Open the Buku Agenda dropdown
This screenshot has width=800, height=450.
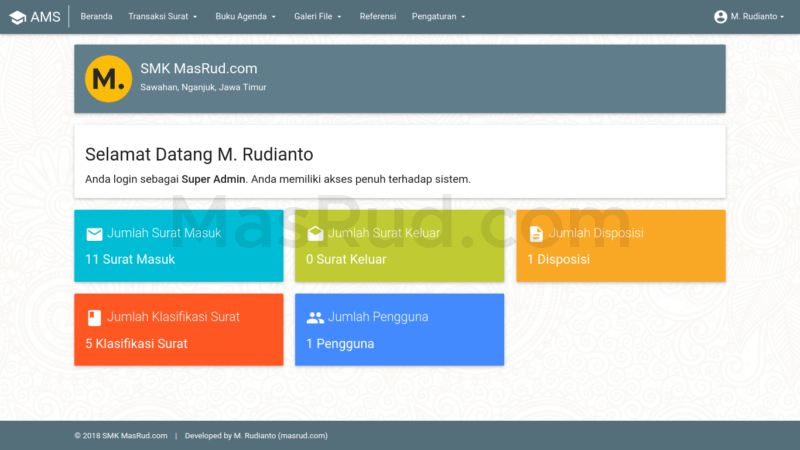click(245, 17)
